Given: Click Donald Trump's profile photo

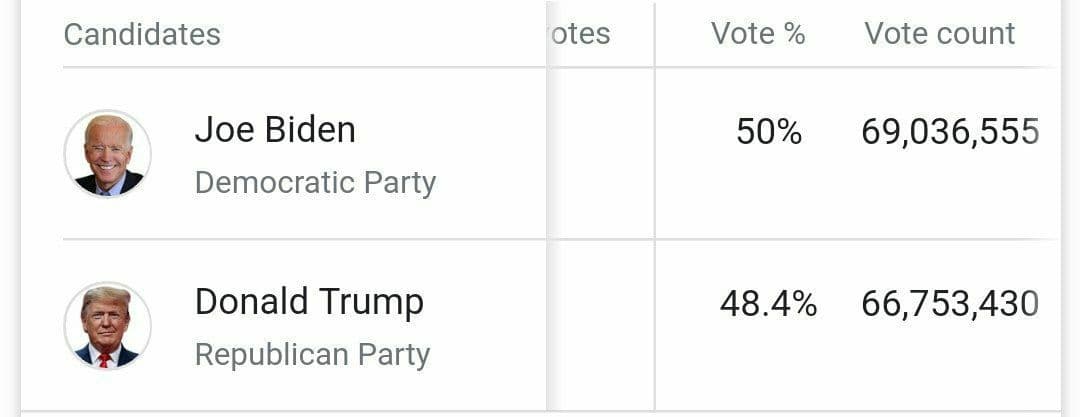Looking at the screenshot, I should click(x=107, y=325).
